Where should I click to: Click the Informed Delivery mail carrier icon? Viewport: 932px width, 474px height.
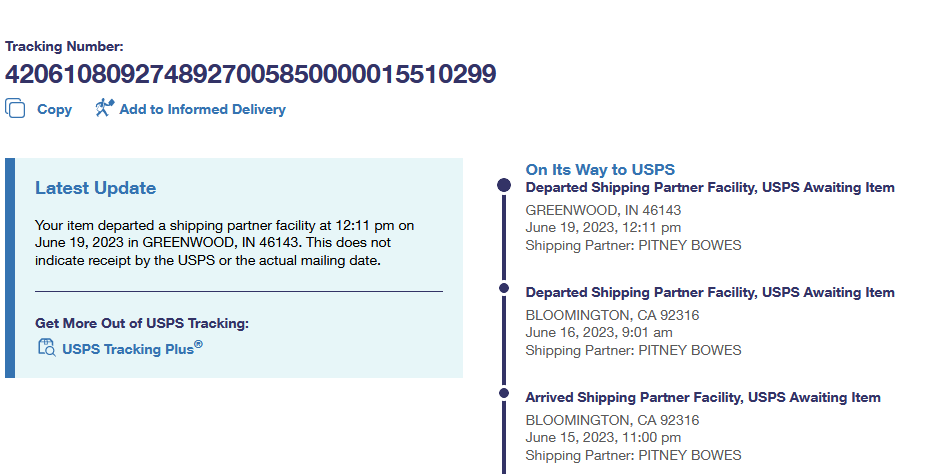(x=105, y=108)
